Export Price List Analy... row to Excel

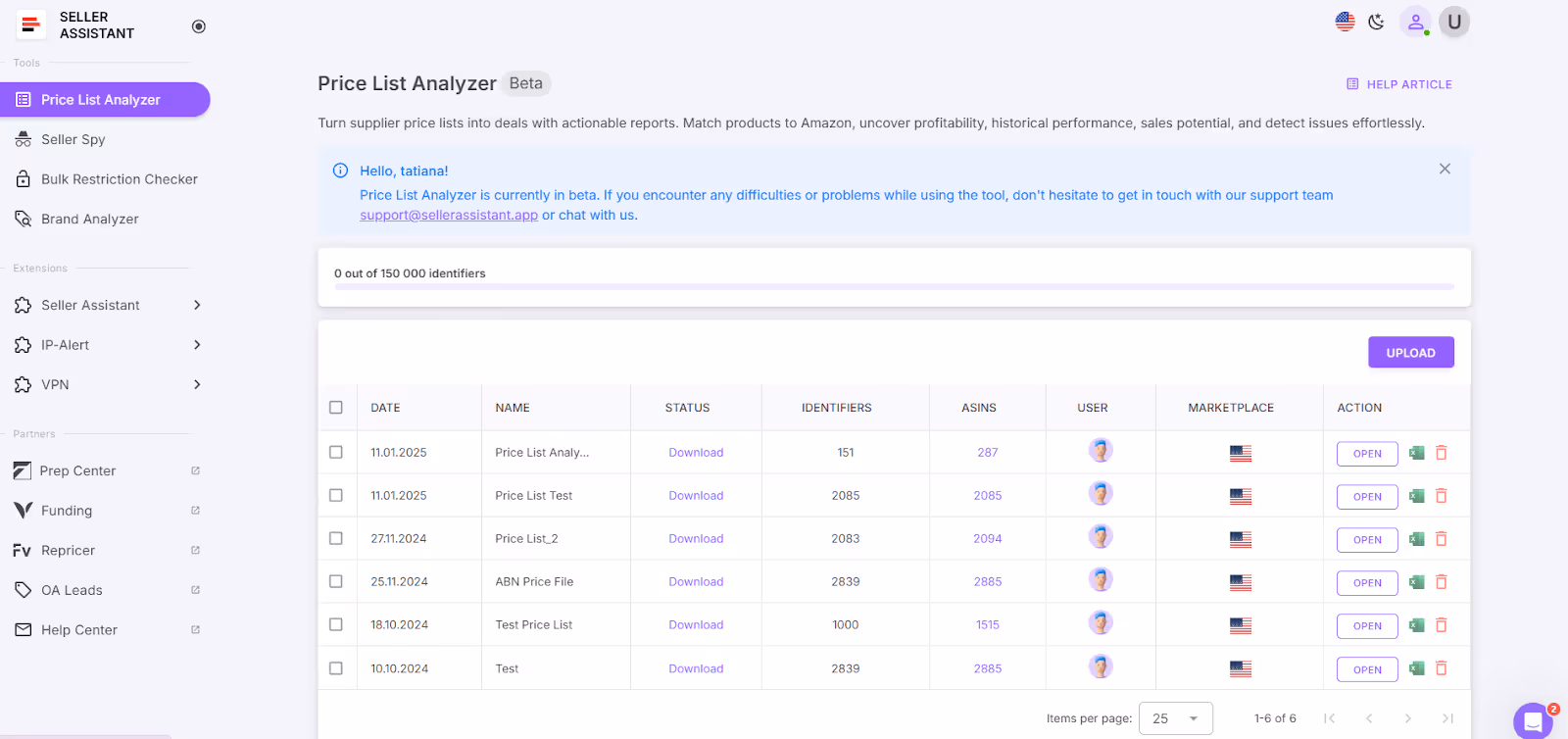[1417, 453]
